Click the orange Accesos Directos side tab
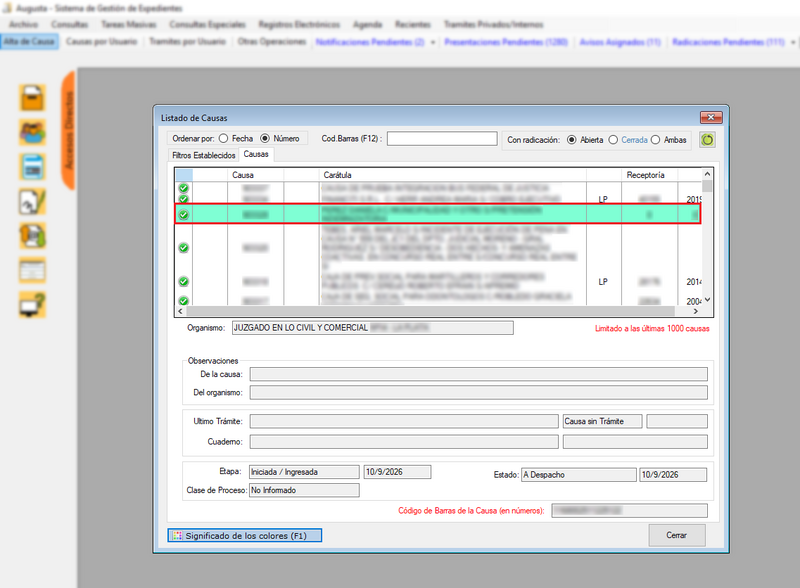Screen dimensions: 800x588 coord(68,130)
